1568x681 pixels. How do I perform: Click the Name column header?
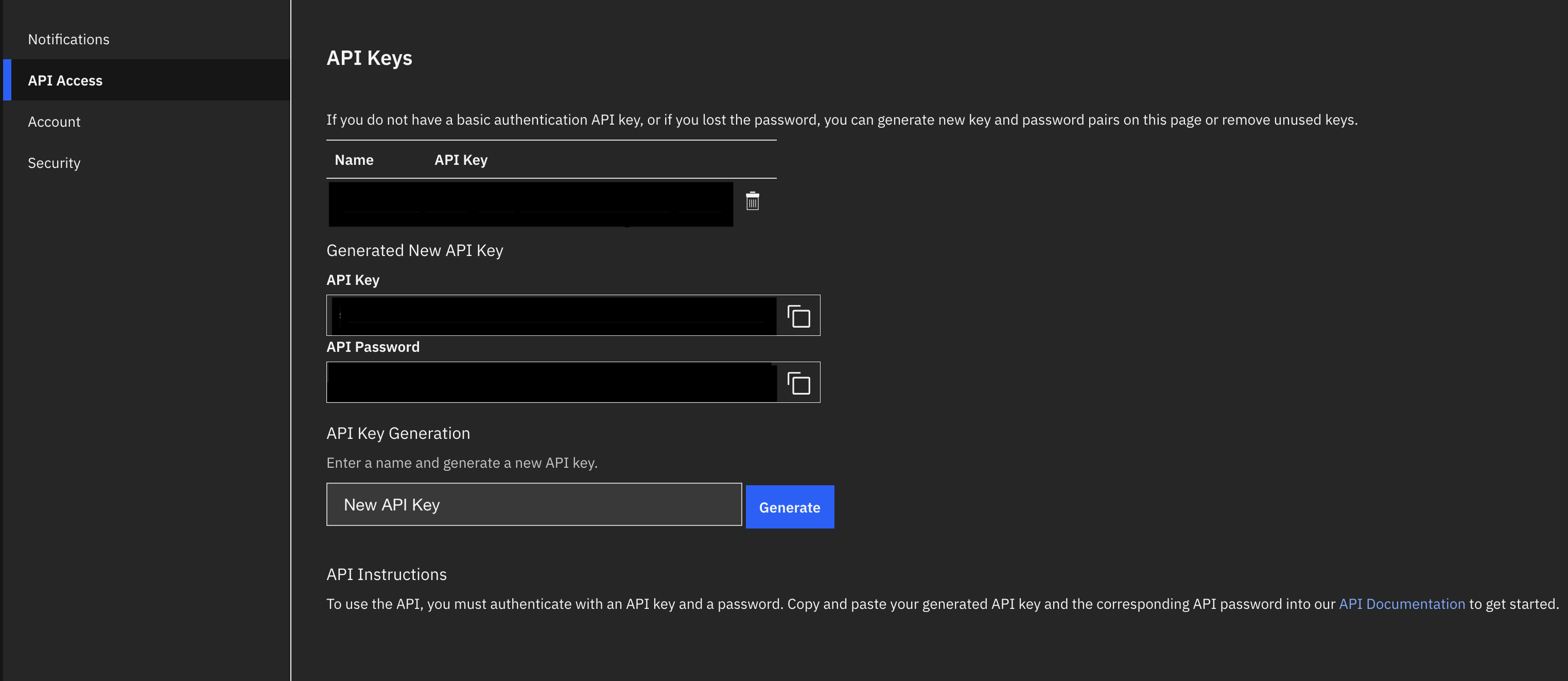tap(354, 160)
